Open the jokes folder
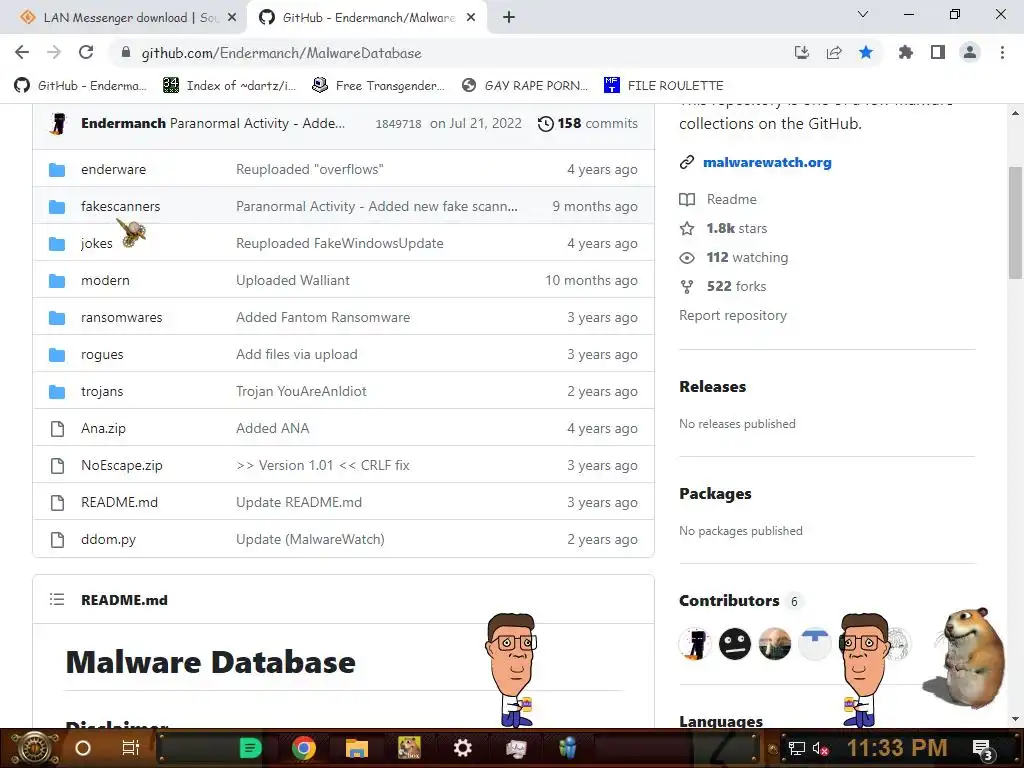 click(x=97, y=244)
